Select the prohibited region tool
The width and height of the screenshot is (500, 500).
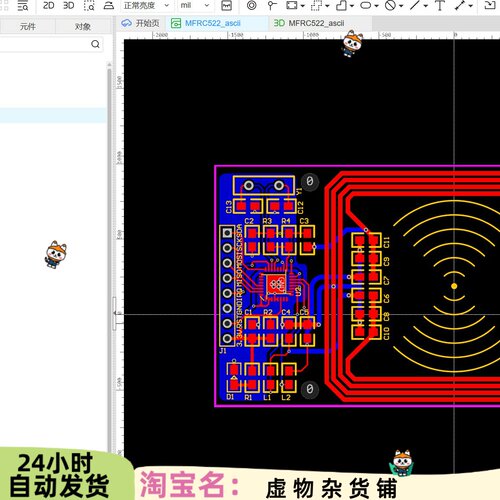point(390,5)
